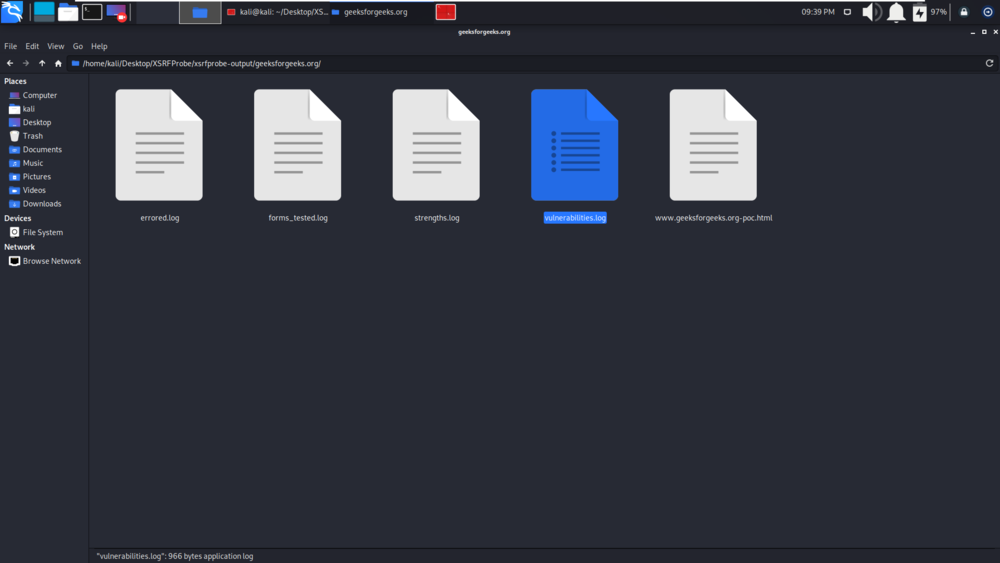Image resolution: width=1000 pixels, height=563 pixels.
Task: Click the forms_tested.log file name label
Action: coord(298,218)
